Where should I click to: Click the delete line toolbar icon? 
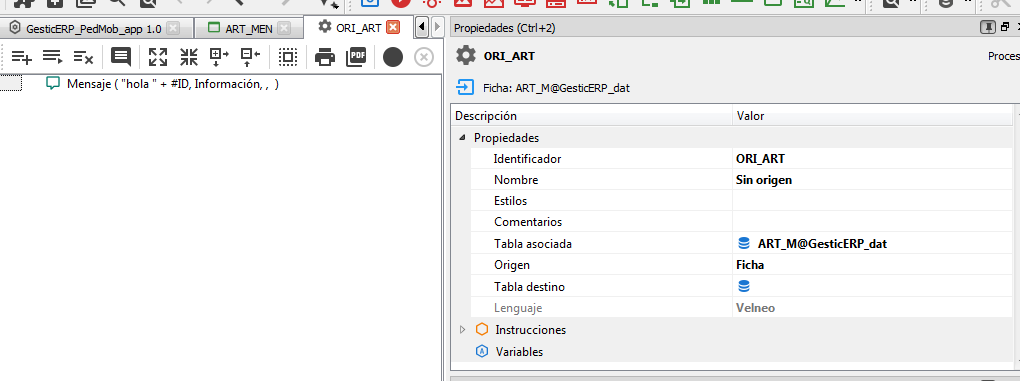[x=83, y=57]
